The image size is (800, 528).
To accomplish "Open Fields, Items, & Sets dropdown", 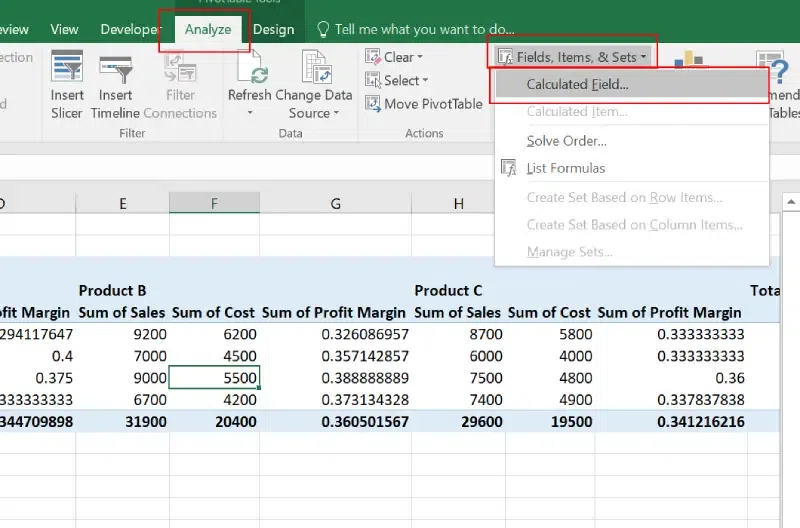I will tap(574, 57).
